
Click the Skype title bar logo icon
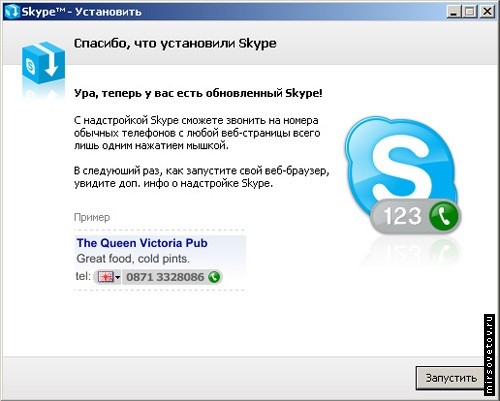coord(12,11)
